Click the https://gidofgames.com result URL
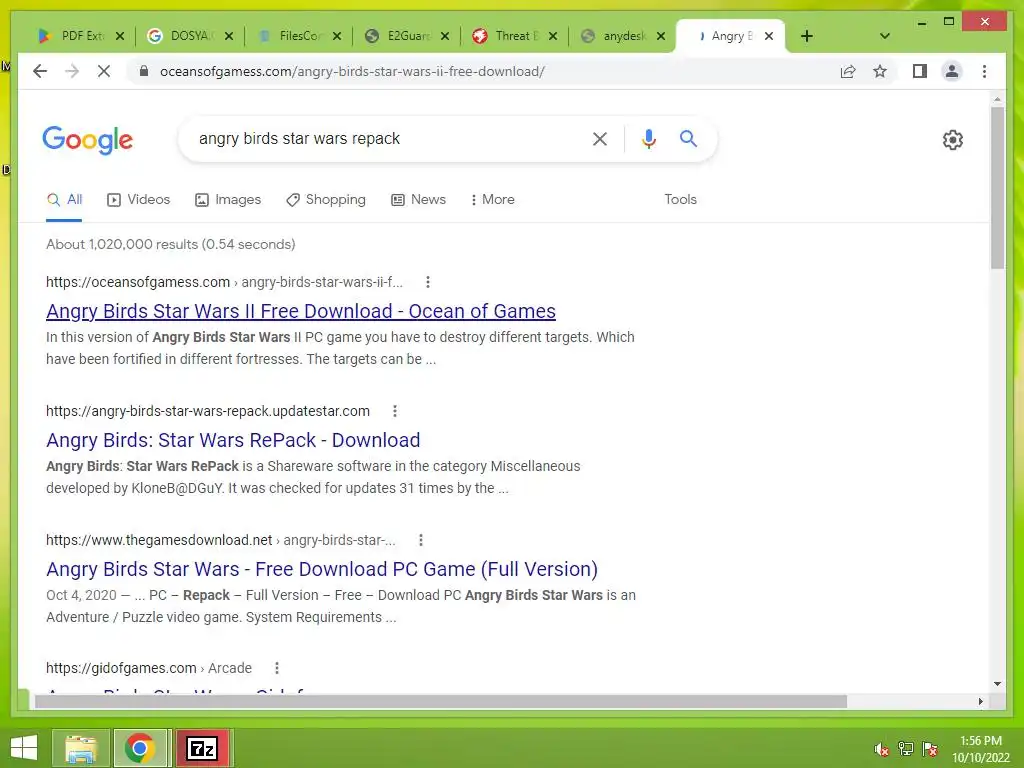The image size is (1024, 768). click(x=121, y=668)
